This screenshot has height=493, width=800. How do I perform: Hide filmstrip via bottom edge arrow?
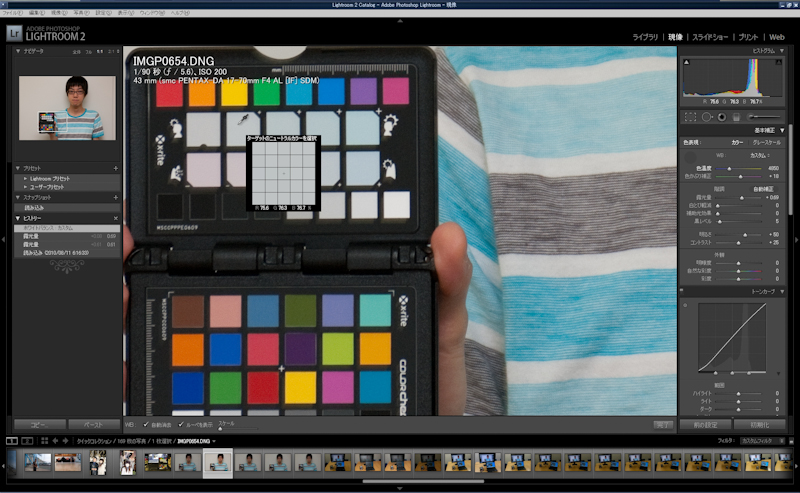[400, 488]
